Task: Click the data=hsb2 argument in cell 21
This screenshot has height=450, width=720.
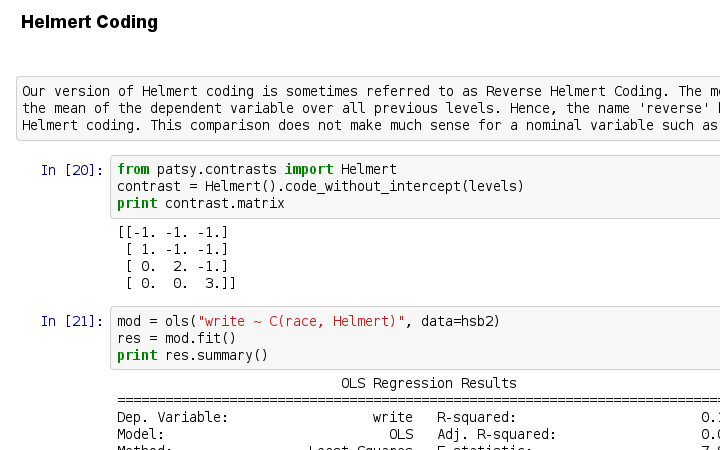Action: (x=460, y=321)
